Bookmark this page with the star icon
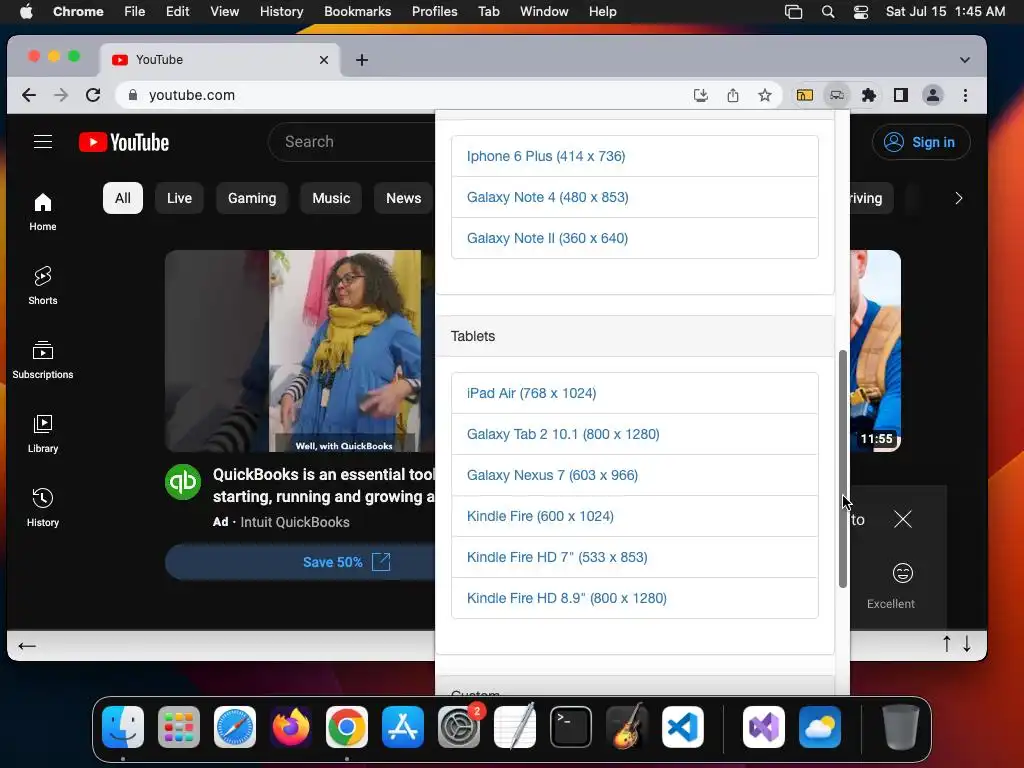This screenshot has width=1024, height=768. 765,95
